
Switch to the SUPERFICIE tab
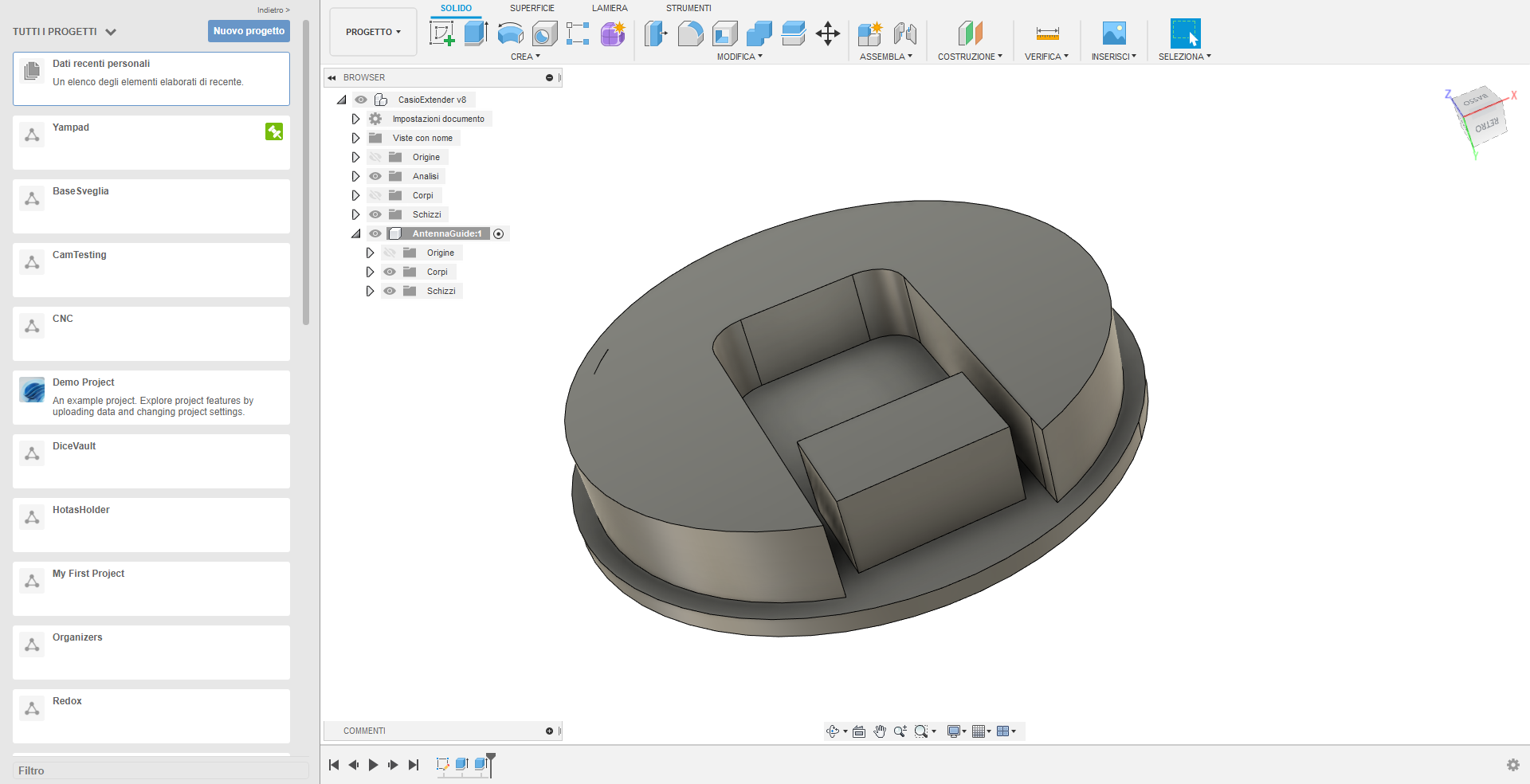tap(532, 8)
